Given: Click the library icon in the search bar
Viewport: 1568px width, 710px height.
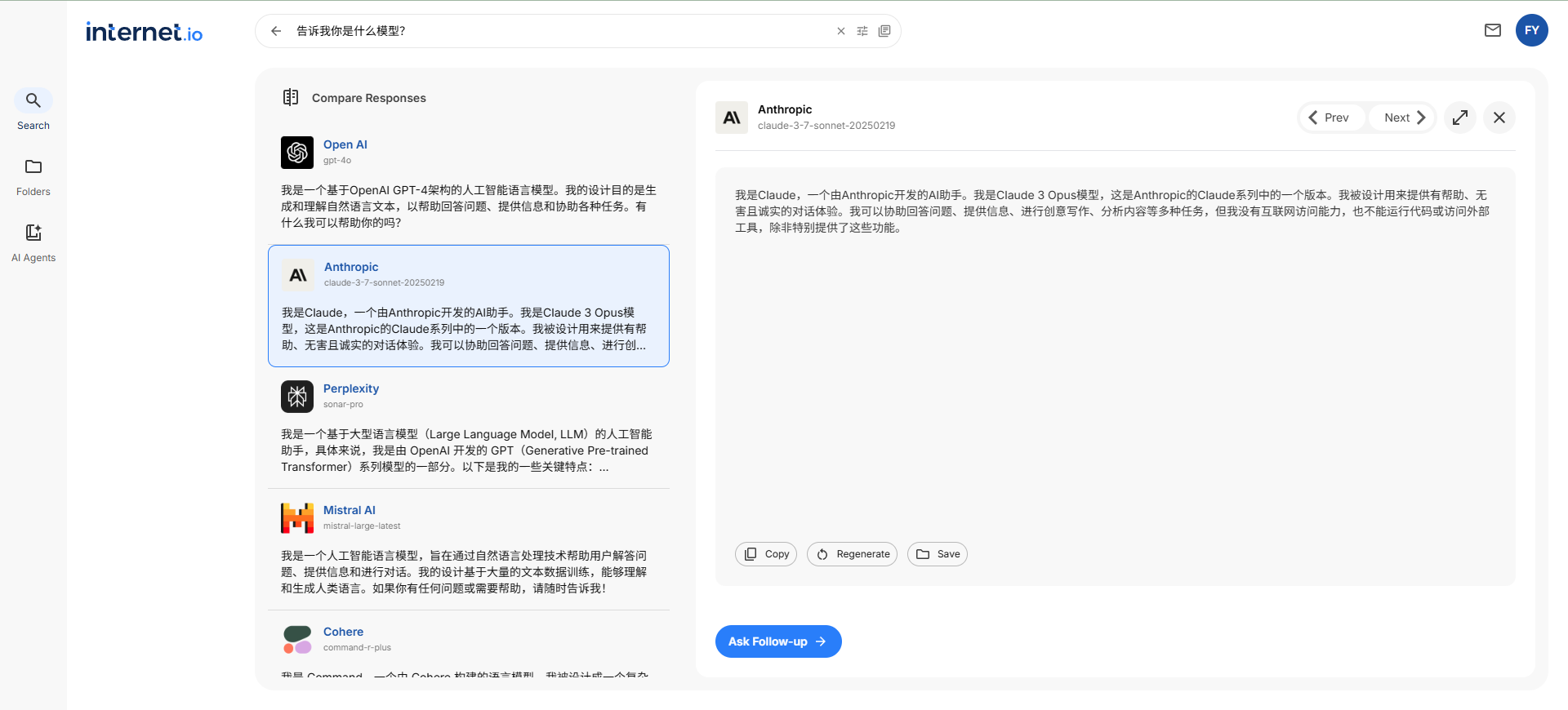Looking at the screenshot, I should click(x=884, y=31).
